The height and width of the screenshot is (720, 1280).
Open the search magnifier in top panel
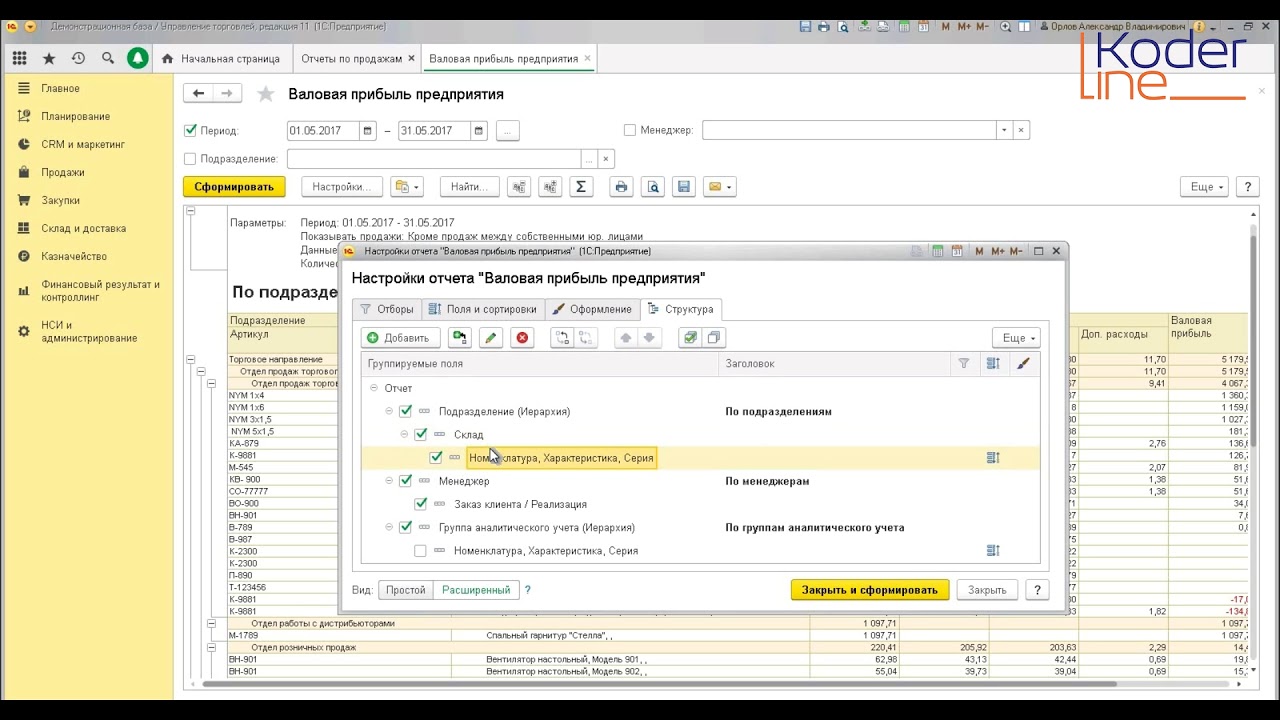coord(107,59)
